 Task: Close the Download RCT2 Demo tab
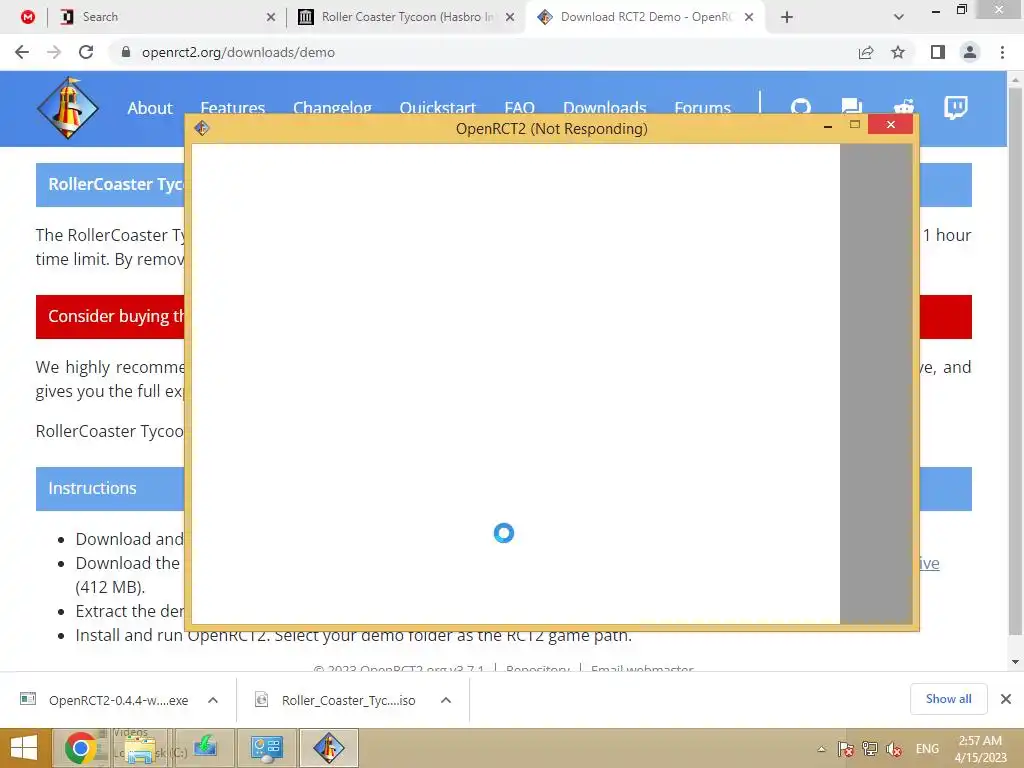(749, 17)
